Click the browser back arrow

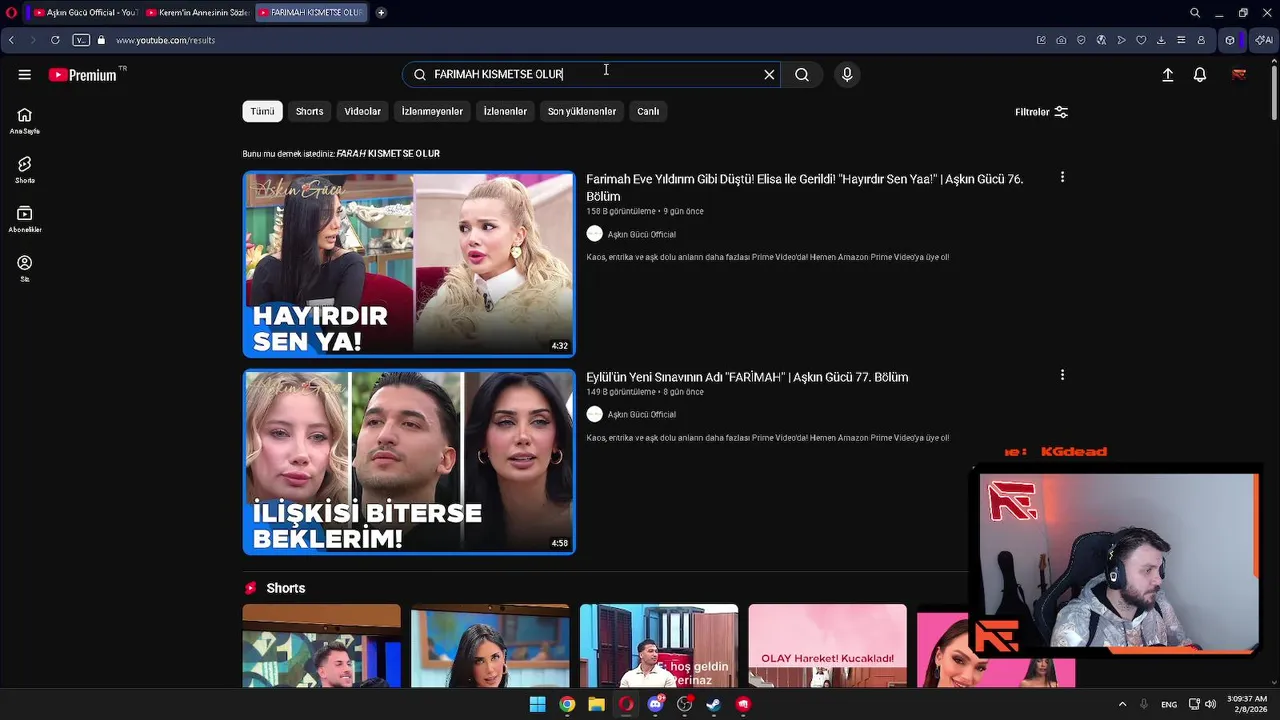tap(11, 40)
